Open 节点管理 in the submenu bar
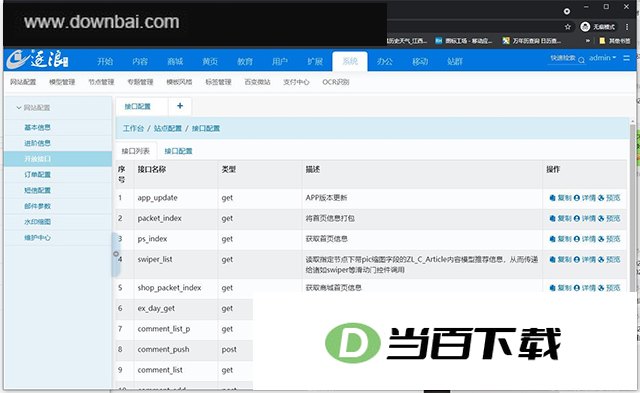The height and width of the screenshot is (393, 640). pyautogui.click(x=101, y=82)
